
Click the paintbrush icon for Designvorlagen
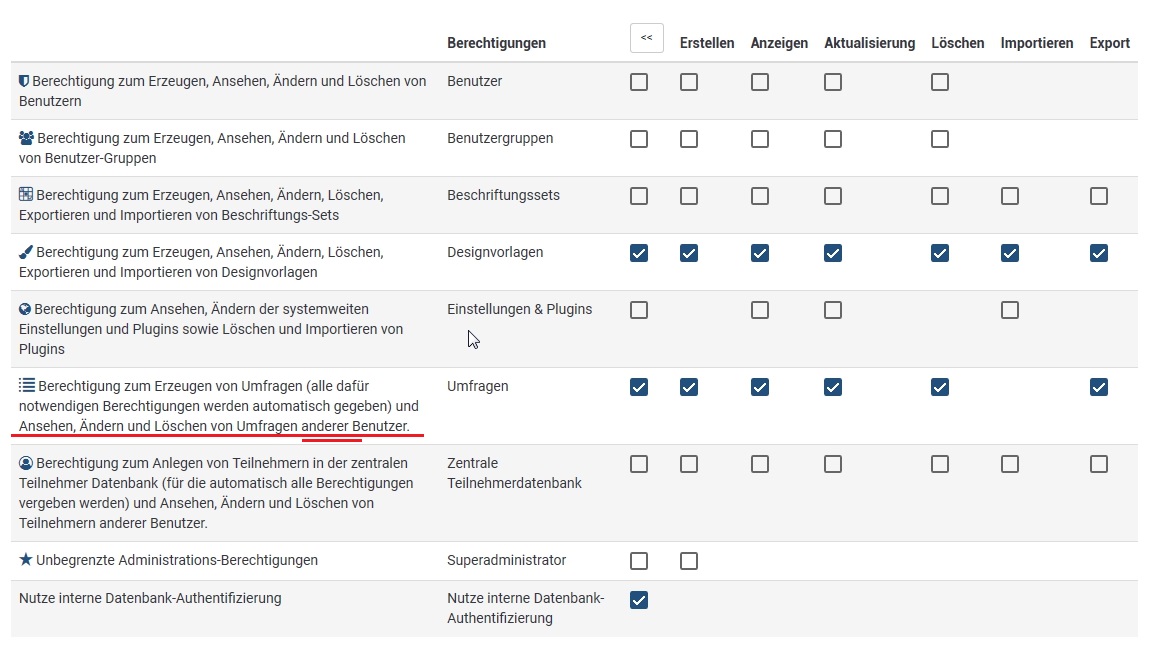(26, 252)
